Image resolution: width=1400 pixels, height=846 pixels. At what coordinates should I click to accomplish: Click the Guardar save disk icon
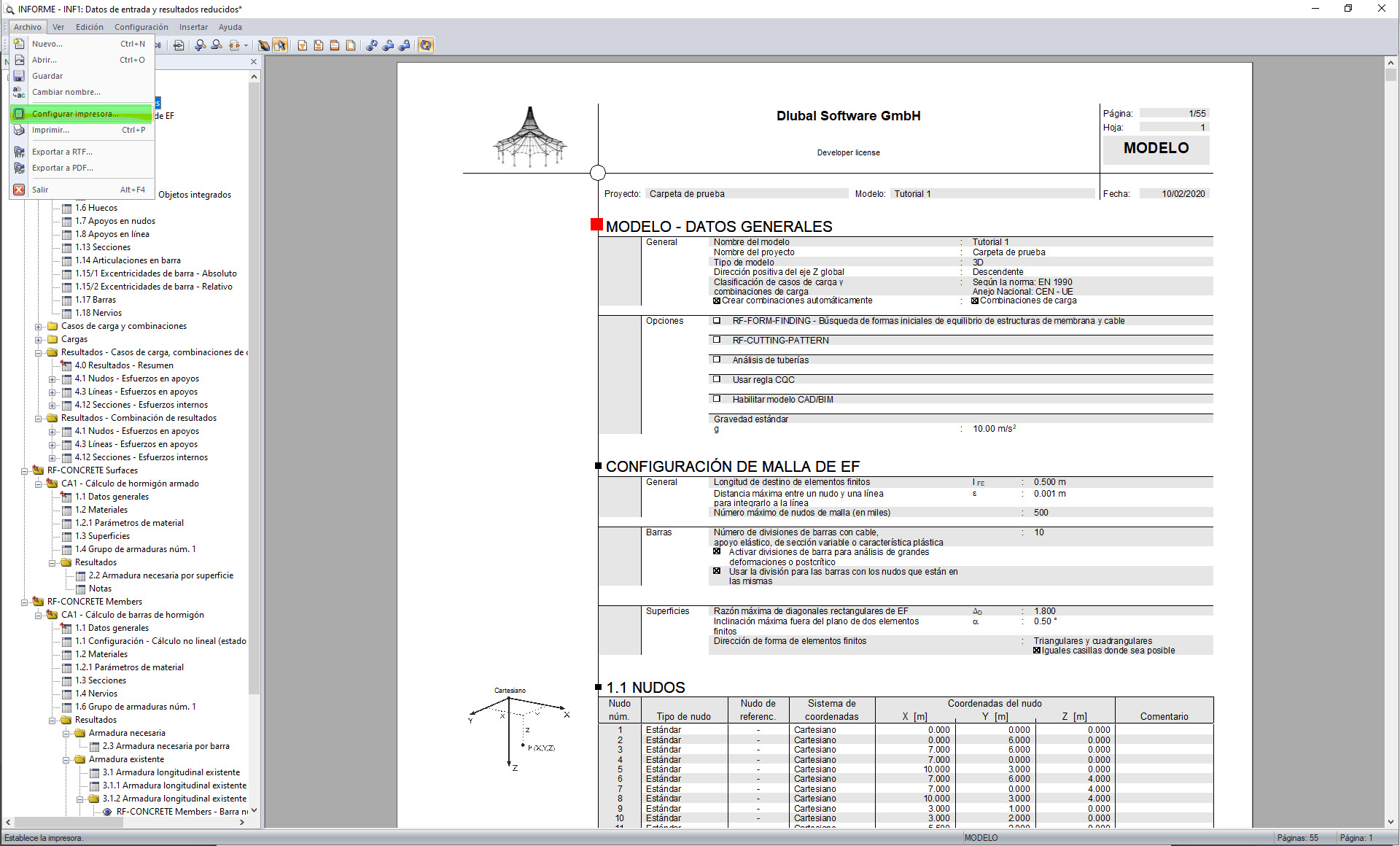[x=20, y=76]
